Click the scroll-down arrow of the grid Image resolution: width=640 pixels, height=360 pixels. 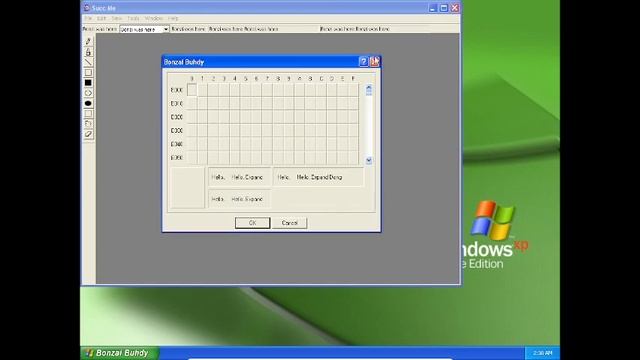coord(369,160)
